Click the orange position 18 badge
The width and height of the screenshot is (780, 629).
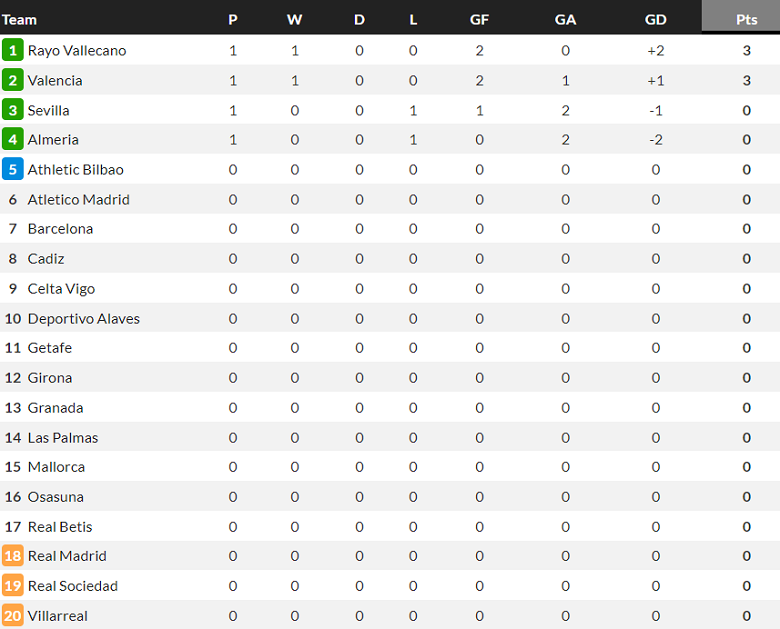pos(13,556)
